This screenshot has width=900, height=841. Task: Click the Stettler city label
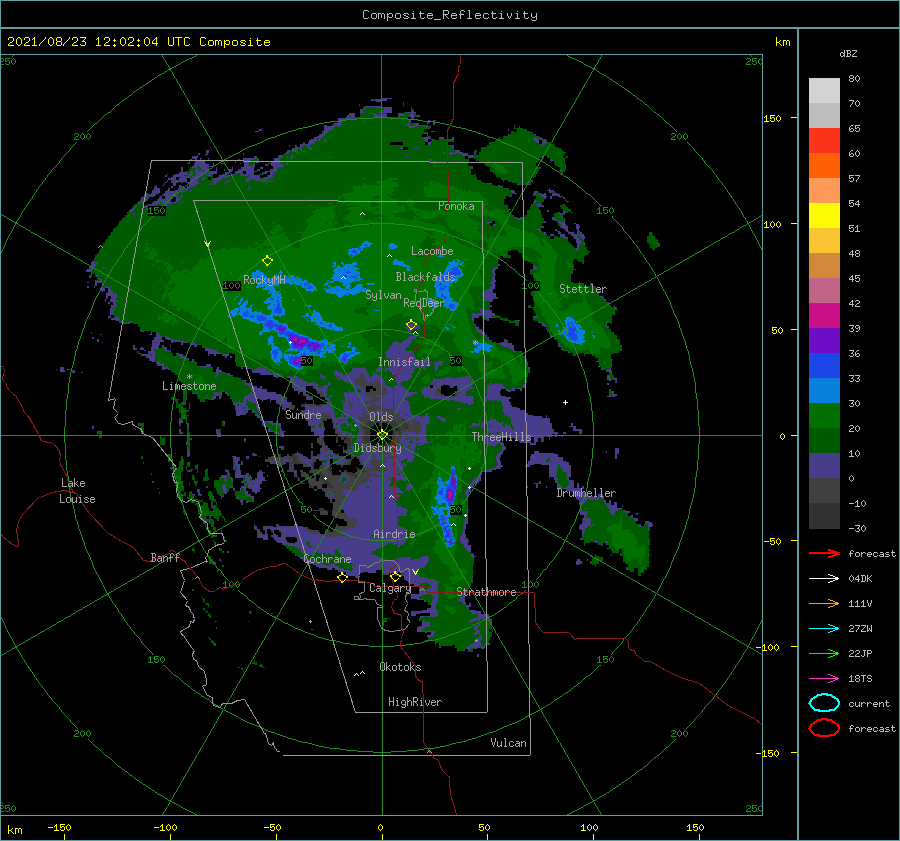[583, 289]
